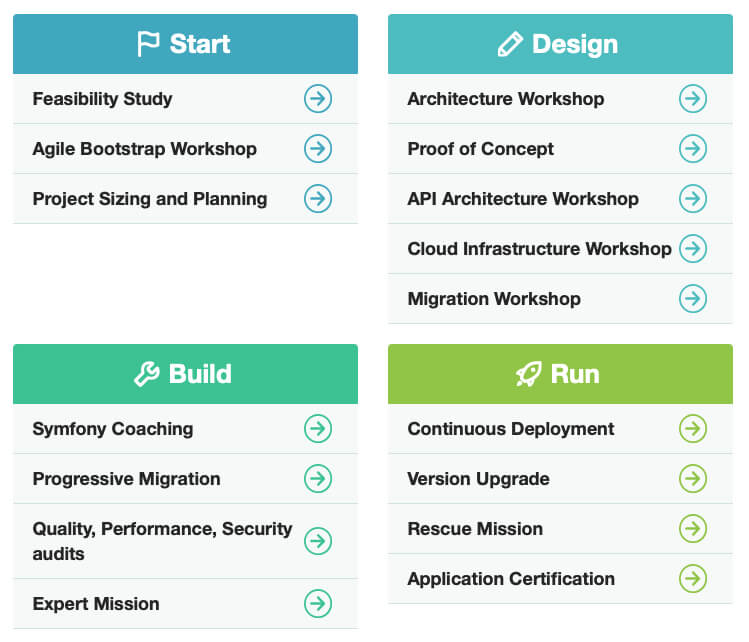This screenshot has width=749, height=642.
Task: Go to Cloud Infrastructure Workshop
Action: (x=539, y=249)
